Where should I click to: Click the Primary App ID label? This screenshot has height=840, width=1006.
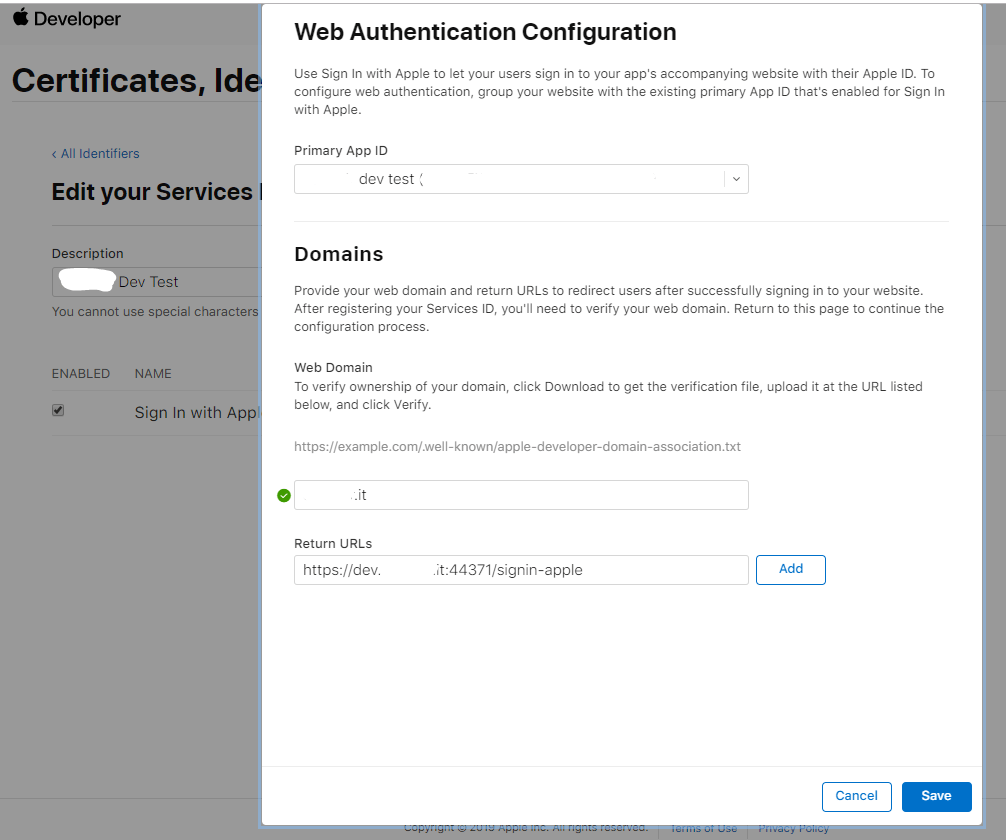pyautogui.click(x=341, y=151)
